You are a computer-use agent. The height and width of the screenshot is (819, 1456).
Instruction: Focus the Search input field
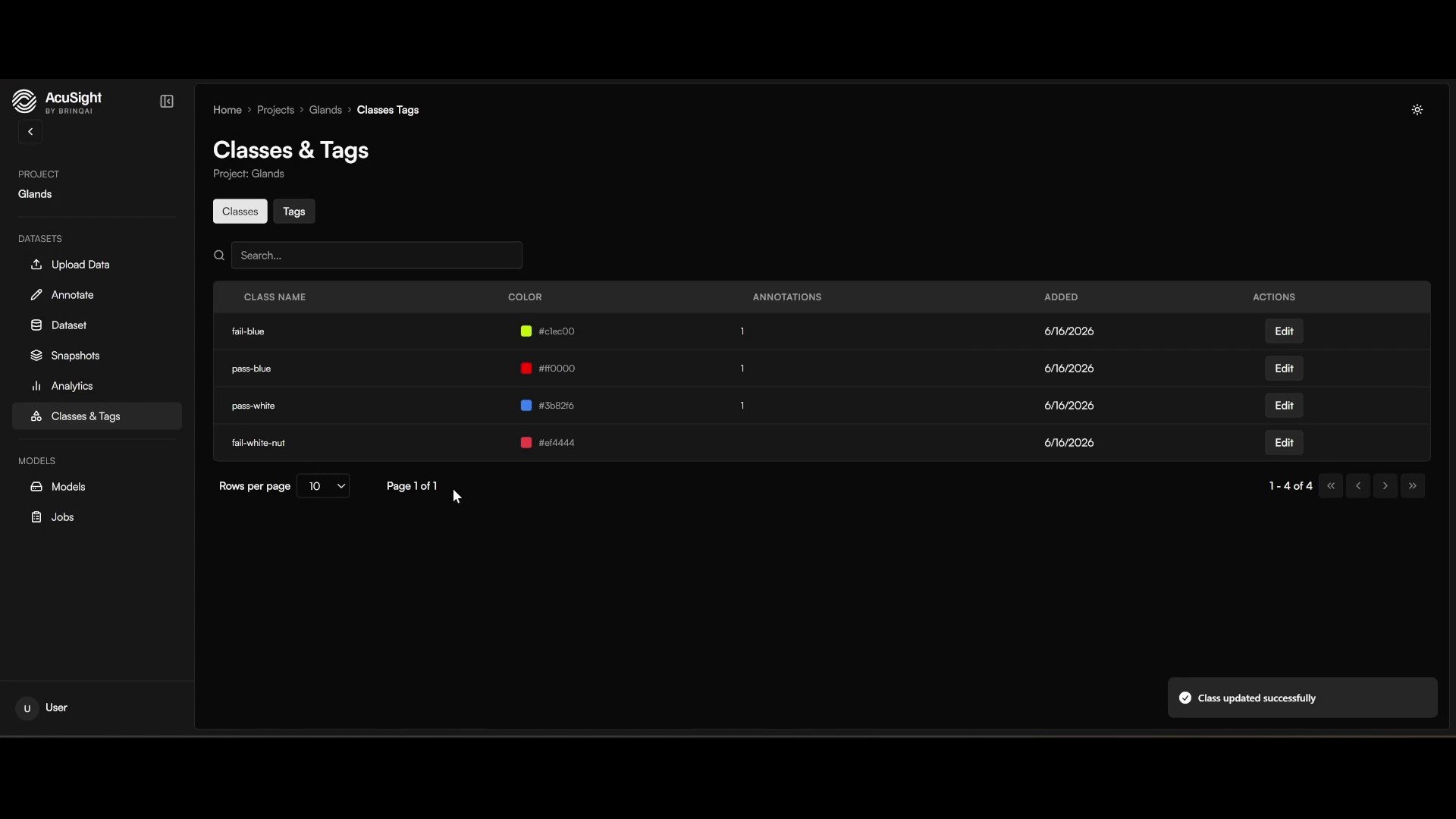pos(377,256)
